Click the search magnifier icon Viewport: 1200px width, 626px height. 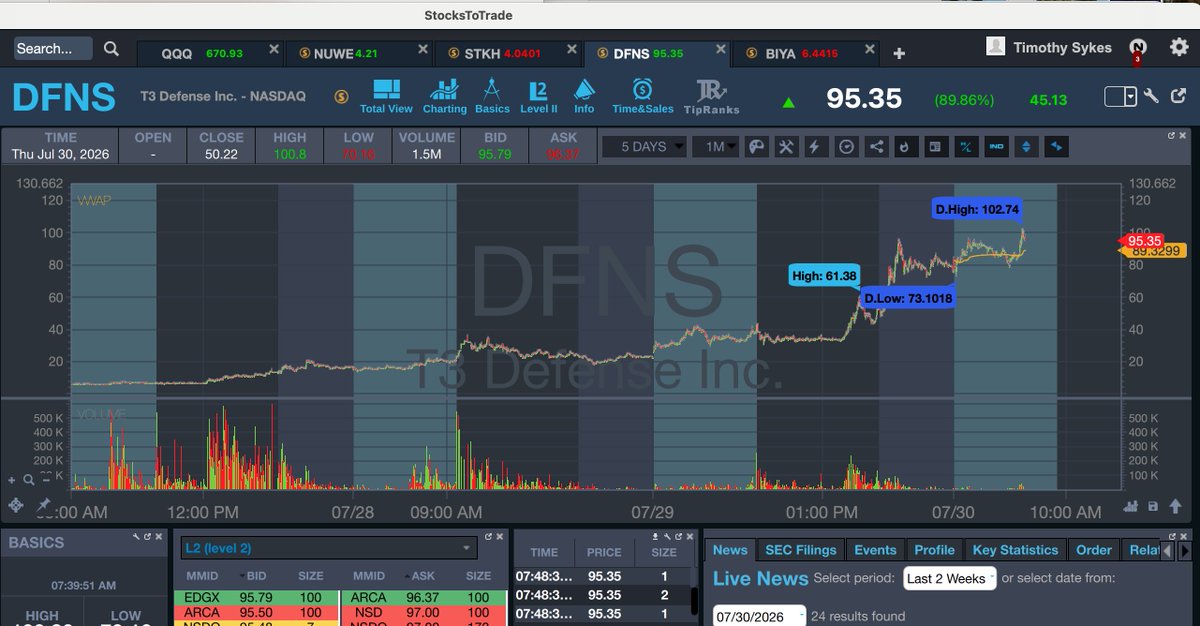click(x=111, y=48)
